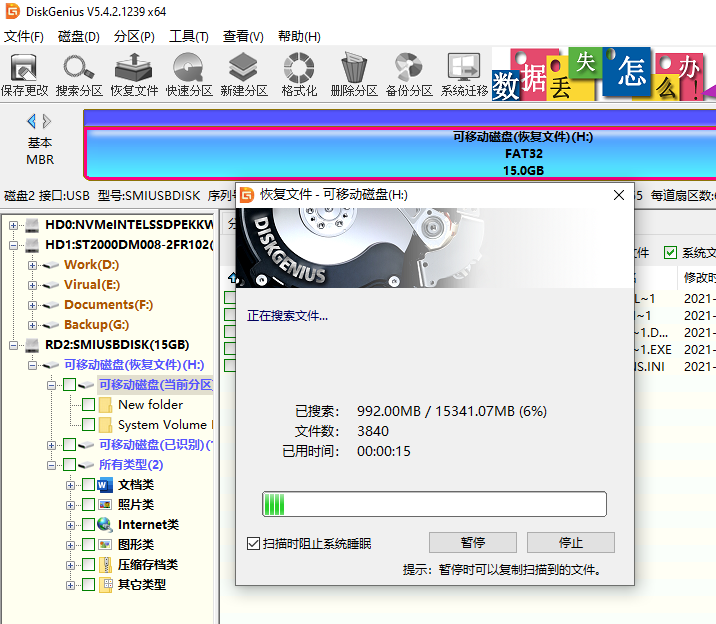716x624 pixels.
Task: Toggle the 系统文件 filter checkbox
Action: click(x=670, y=252)
